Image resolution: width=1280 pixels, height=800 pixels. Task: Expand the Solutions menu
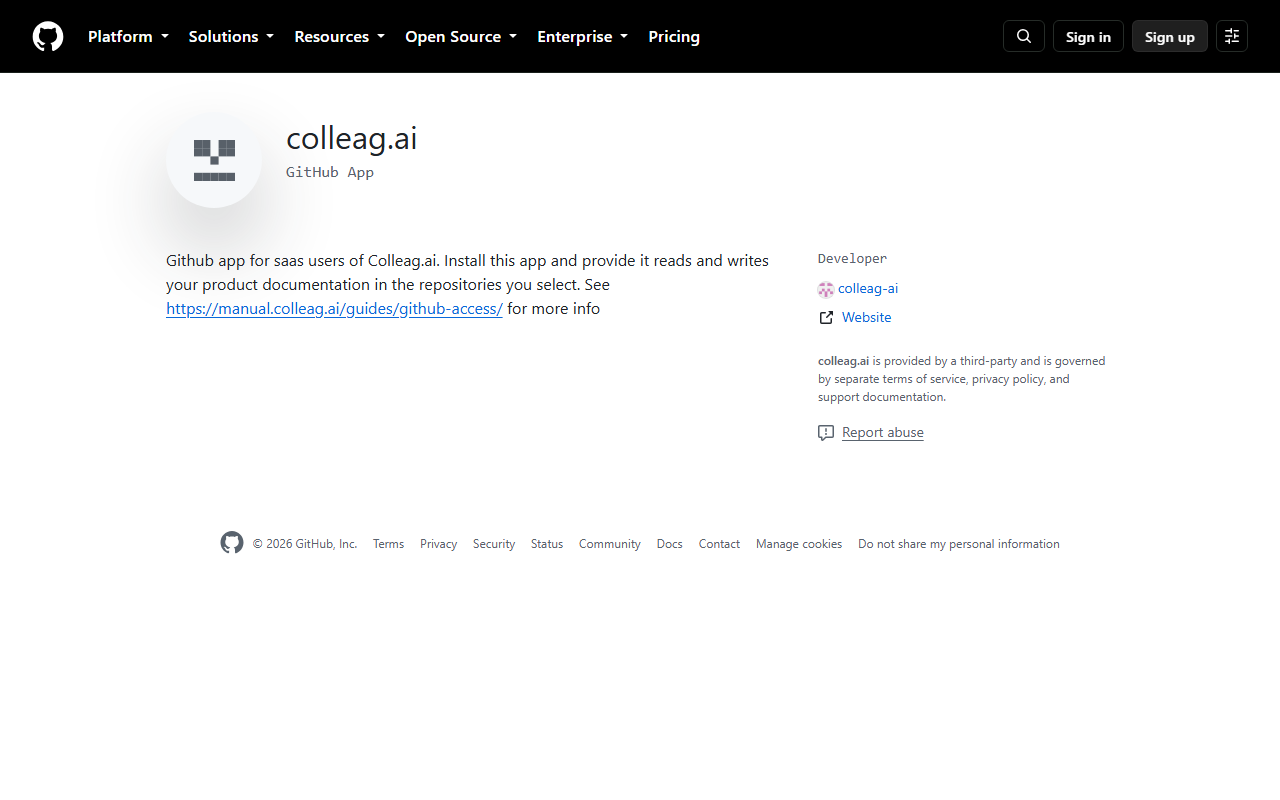point(231,36)
